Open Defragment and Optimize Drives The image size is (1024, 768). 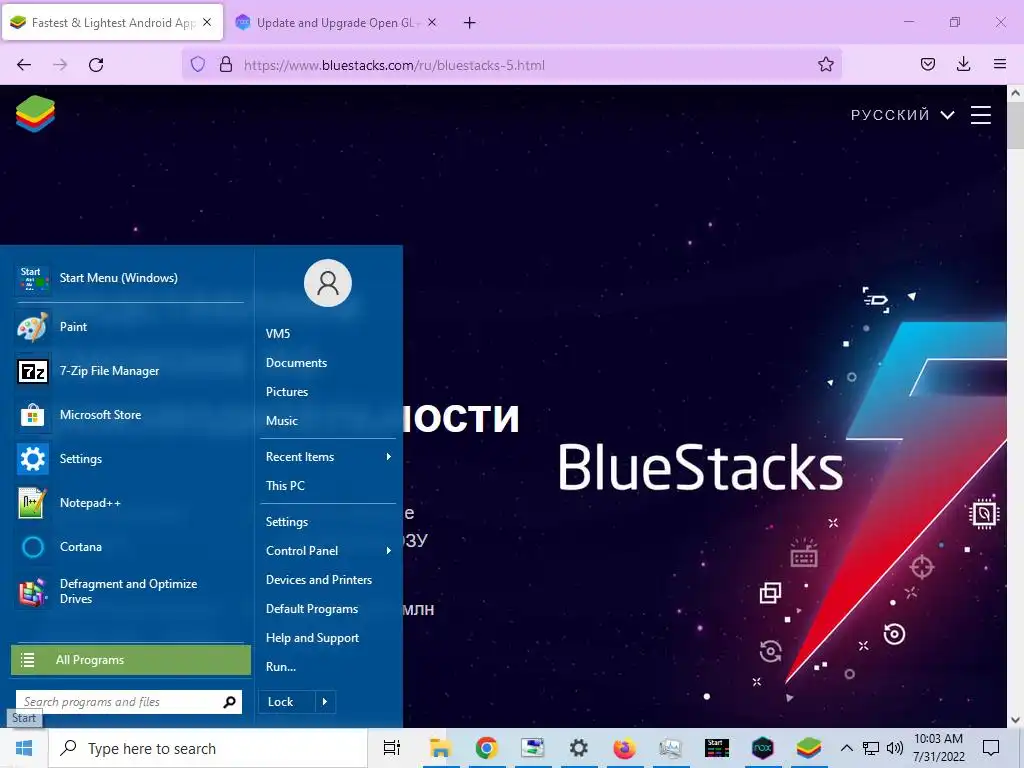(x=129, y=591)
